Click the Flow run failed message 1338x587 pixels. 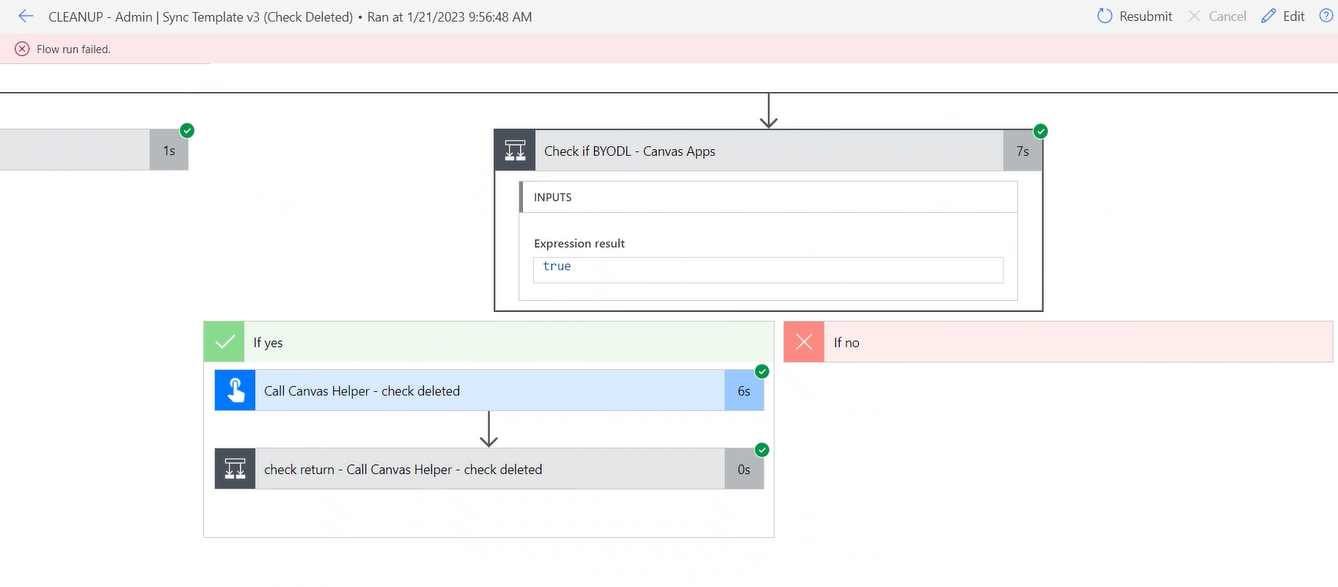pyautogui.click(x=73, y=49)
